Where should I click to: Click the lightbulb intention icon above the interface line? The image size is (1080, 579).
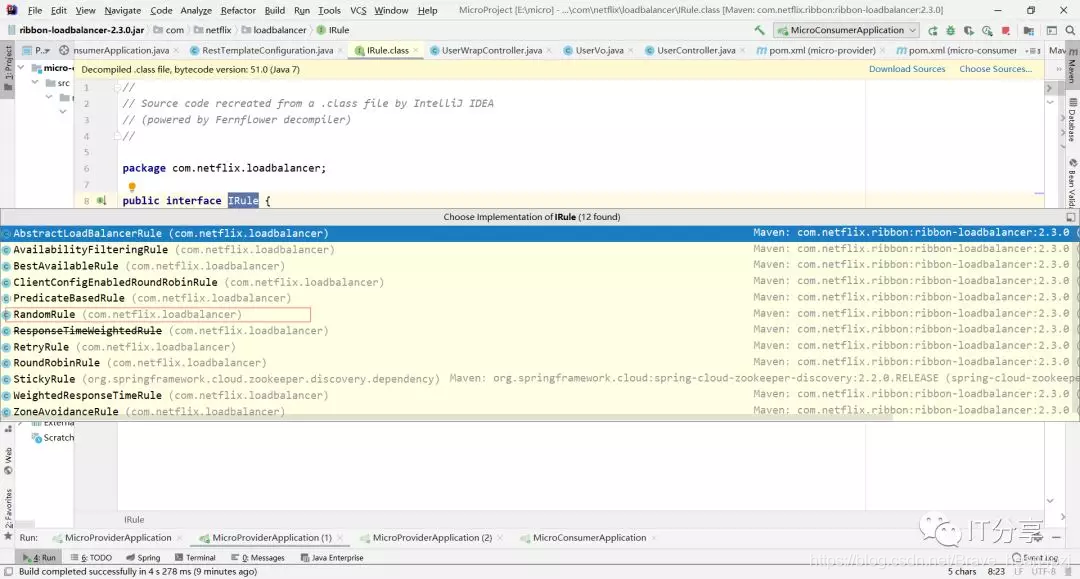132,187
